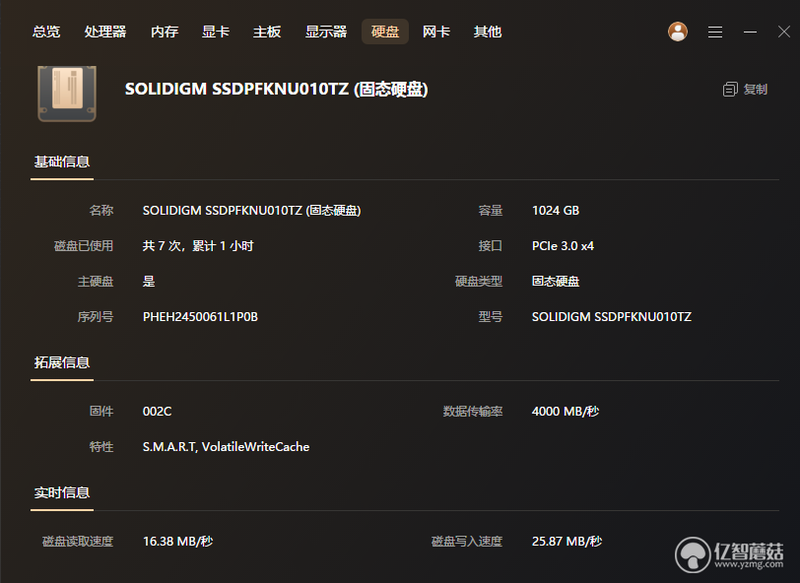Screen dimensions: 800x583
Task: Click the 序列号 field label
Action: [x=95, y=317]
